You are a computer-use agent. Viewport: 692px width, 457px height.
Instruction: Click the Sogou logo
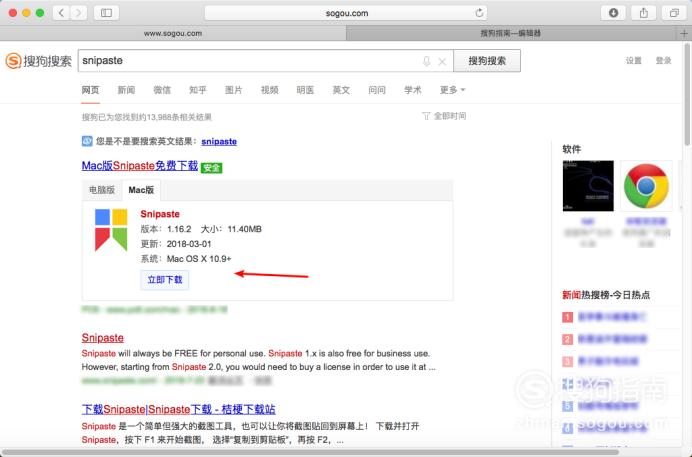pos(38,61)
